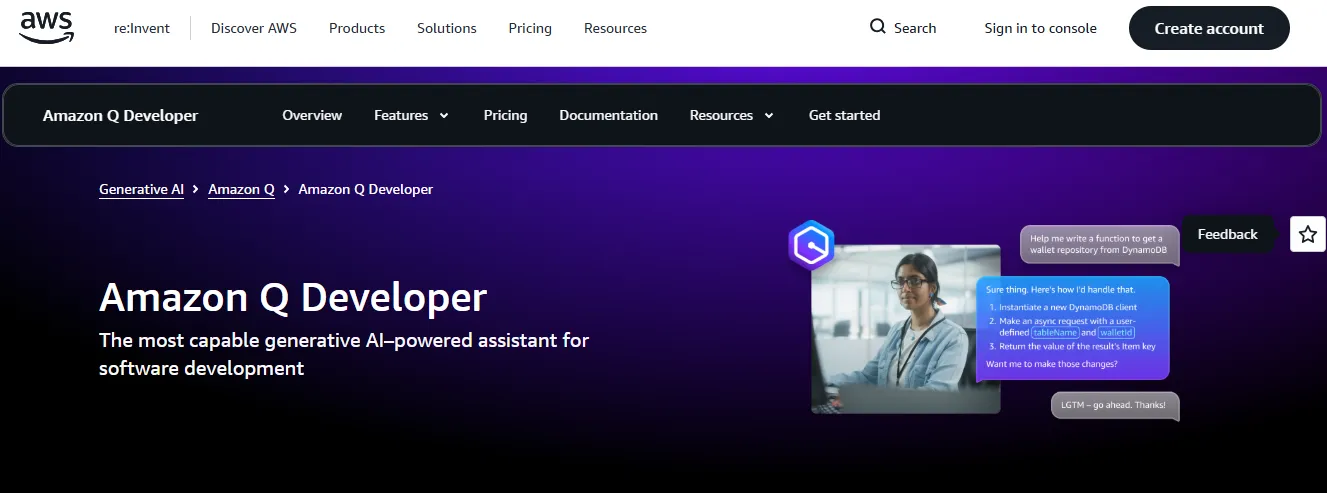Click Sign in to console link
1327x493 pixels.
(1040, 28)
